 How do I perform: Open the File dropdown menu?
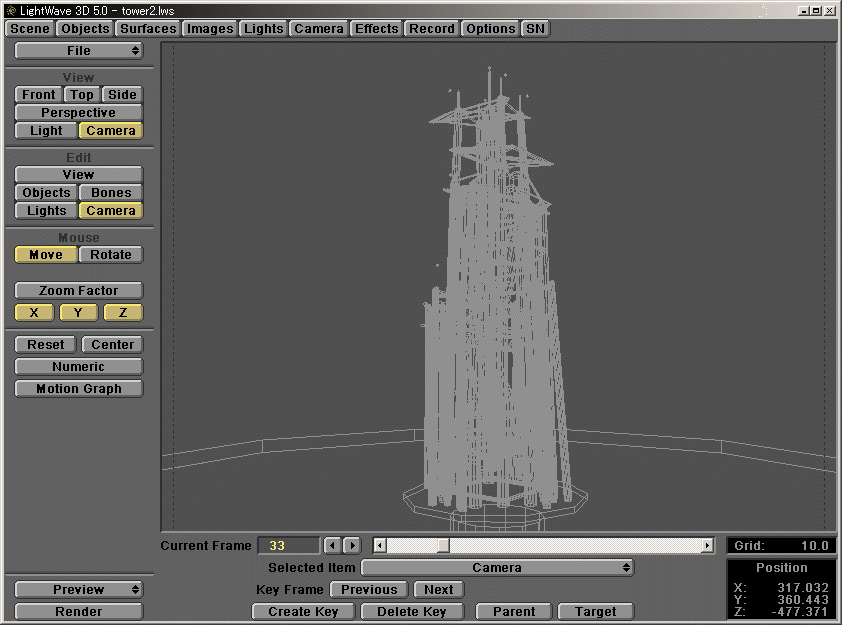pos(78,50)
